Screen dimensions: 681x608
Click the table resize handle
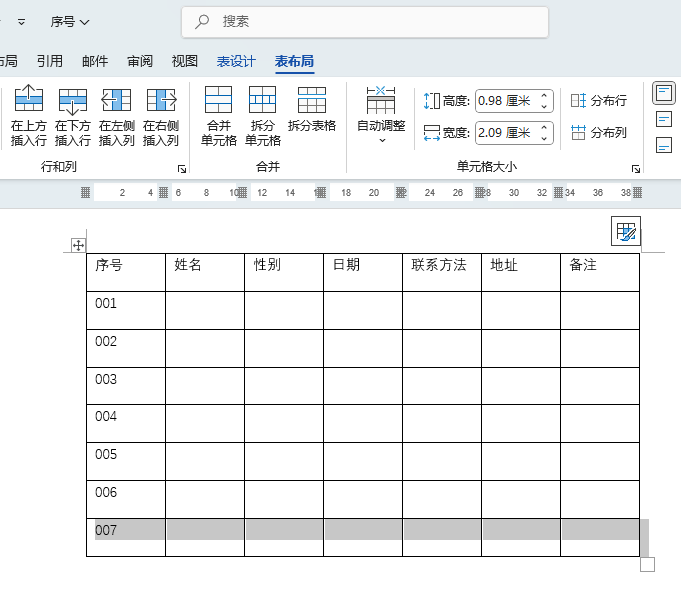[x=647, y=565]
